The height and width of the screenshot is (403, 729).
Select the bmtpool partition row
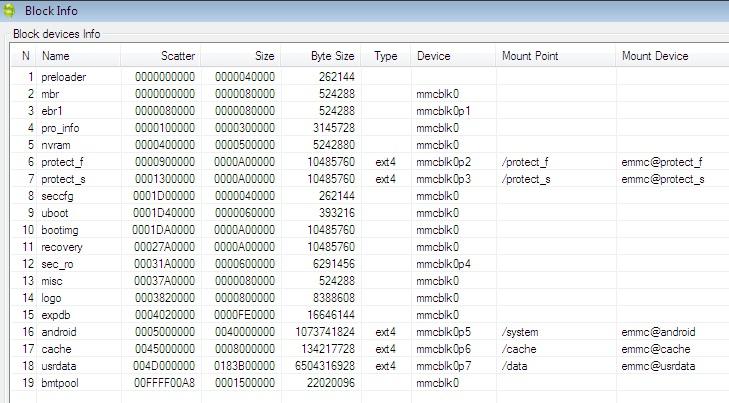pyautogui.click(x=370, y=383)
